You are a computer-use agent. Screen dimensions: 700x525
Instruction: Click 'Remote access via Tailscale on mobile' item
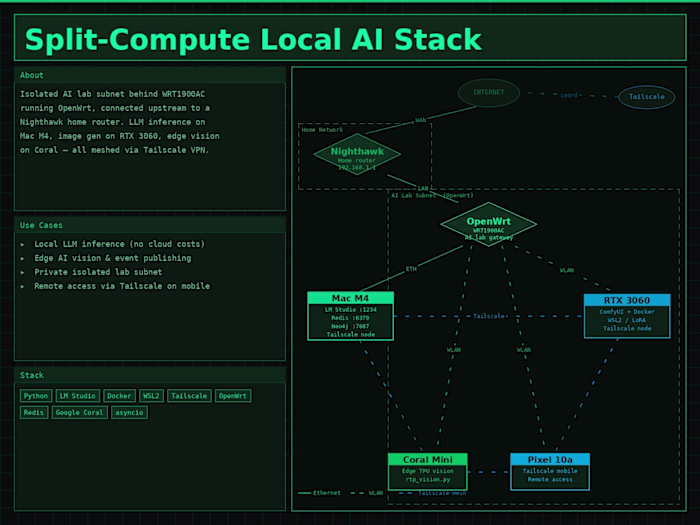[122, 286]
